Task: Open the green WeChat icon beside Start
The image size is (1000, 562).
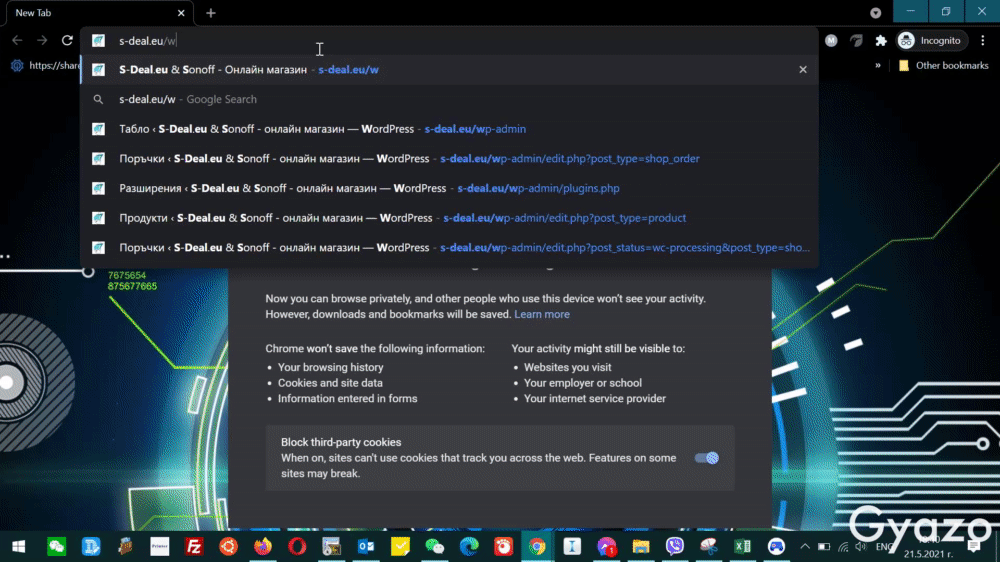Action: pyautogui.click(x=56, y=547)
